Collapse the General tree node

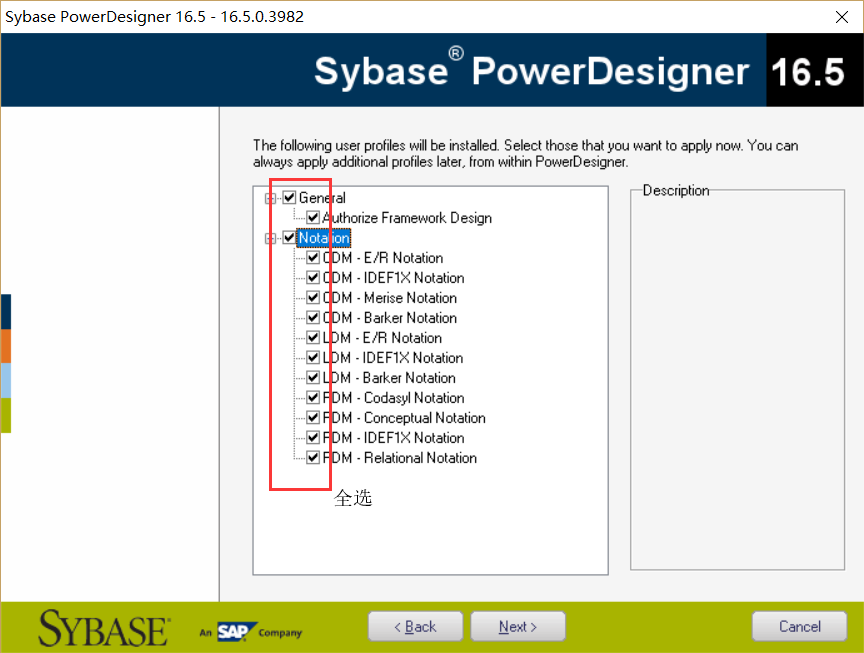(x=270, y=198)
